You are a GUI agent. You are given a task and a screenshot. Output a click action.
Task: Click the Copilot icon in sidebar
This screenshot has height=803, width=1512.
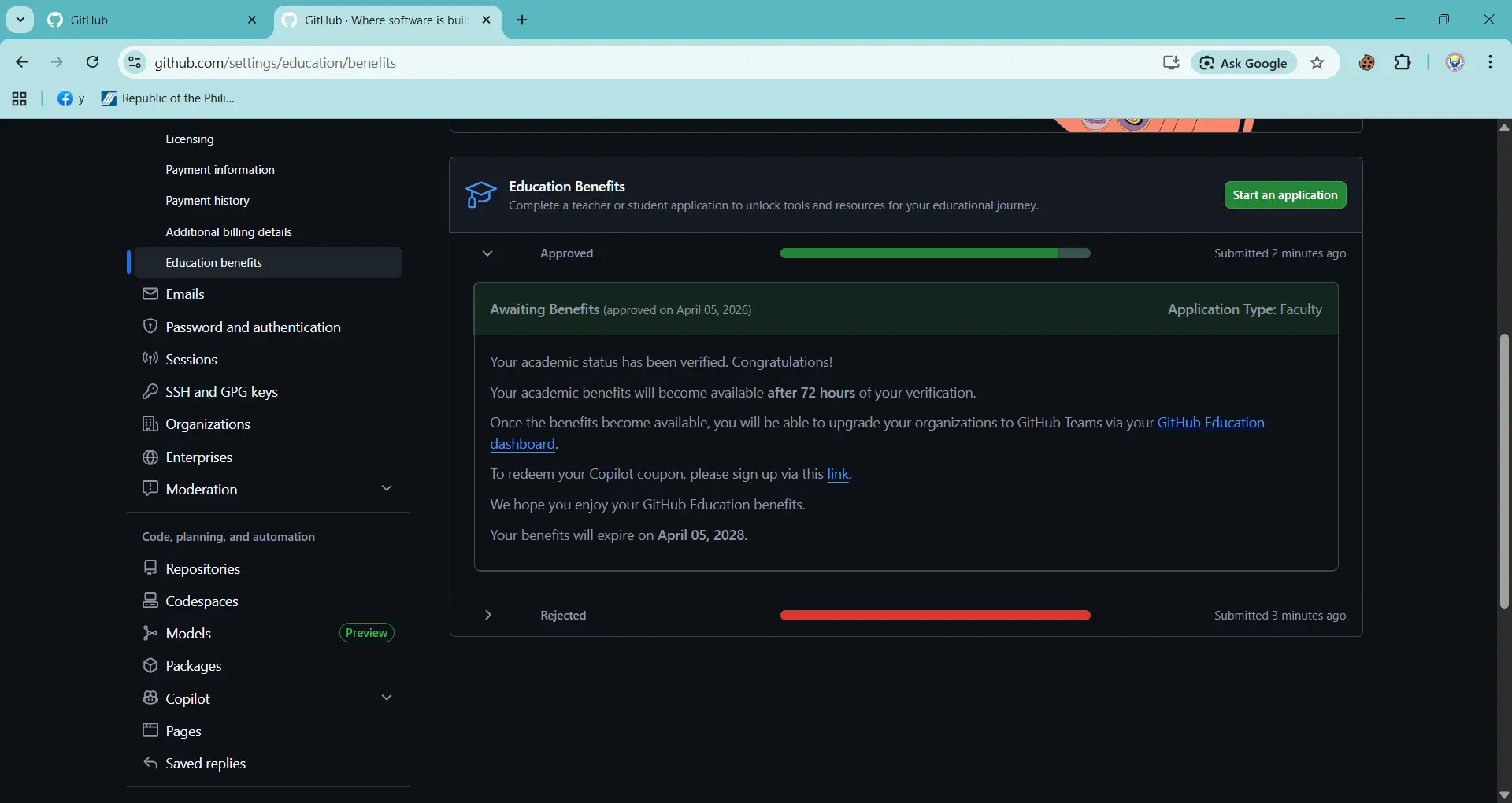(150, 698)
